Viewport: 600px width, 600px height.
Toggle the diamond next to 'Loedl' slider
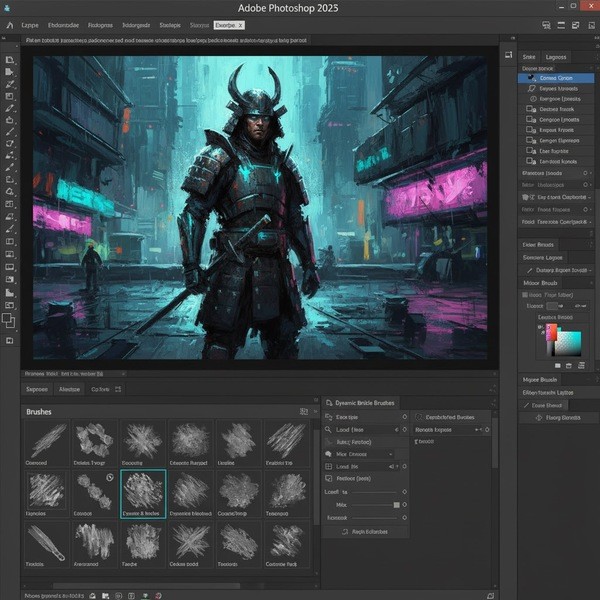(x=404, y=492)
